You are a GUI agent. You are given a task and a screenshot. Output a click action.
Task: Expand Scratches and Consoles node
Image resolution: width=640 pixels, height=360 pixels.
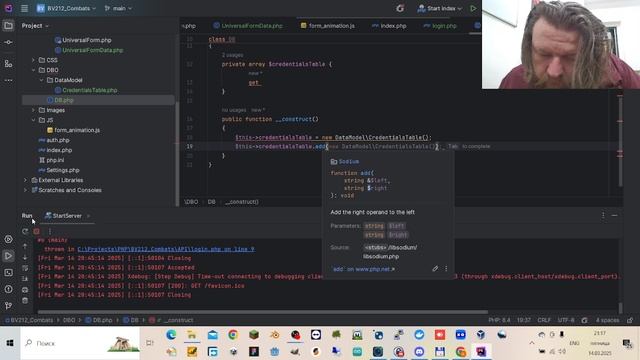point(25,190)
